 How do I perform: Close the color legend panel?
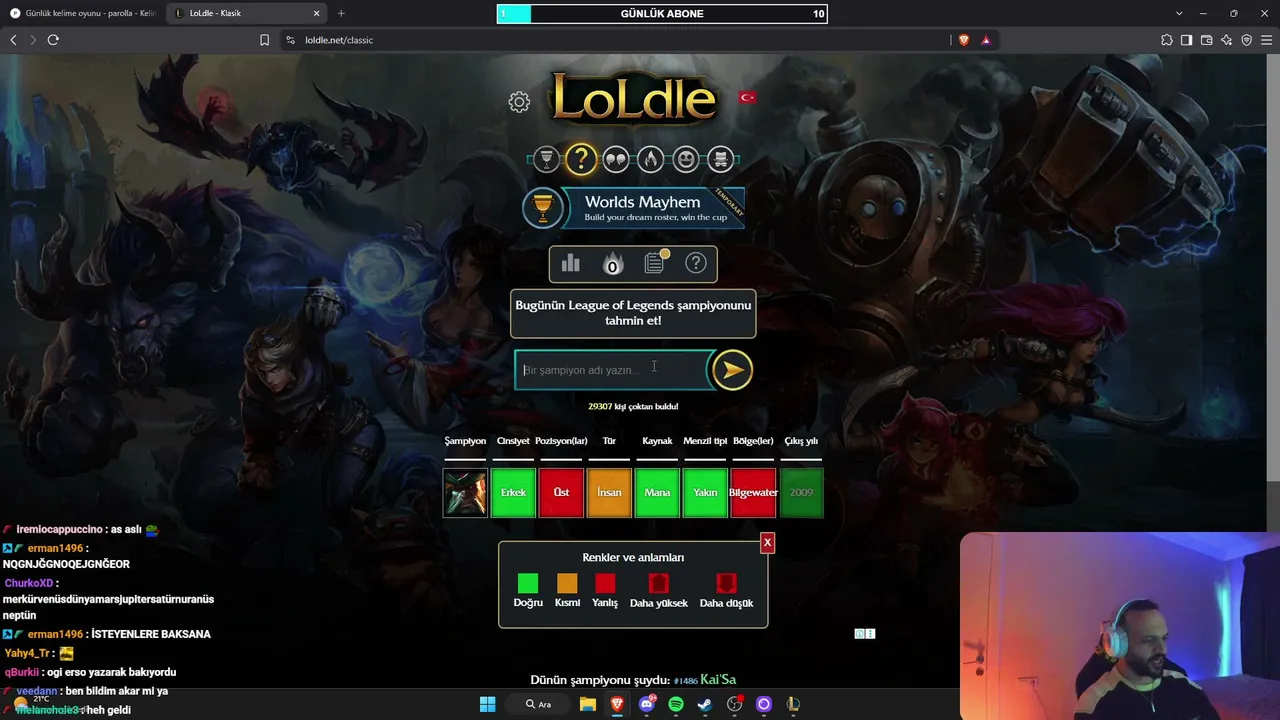tap(767, 542)
